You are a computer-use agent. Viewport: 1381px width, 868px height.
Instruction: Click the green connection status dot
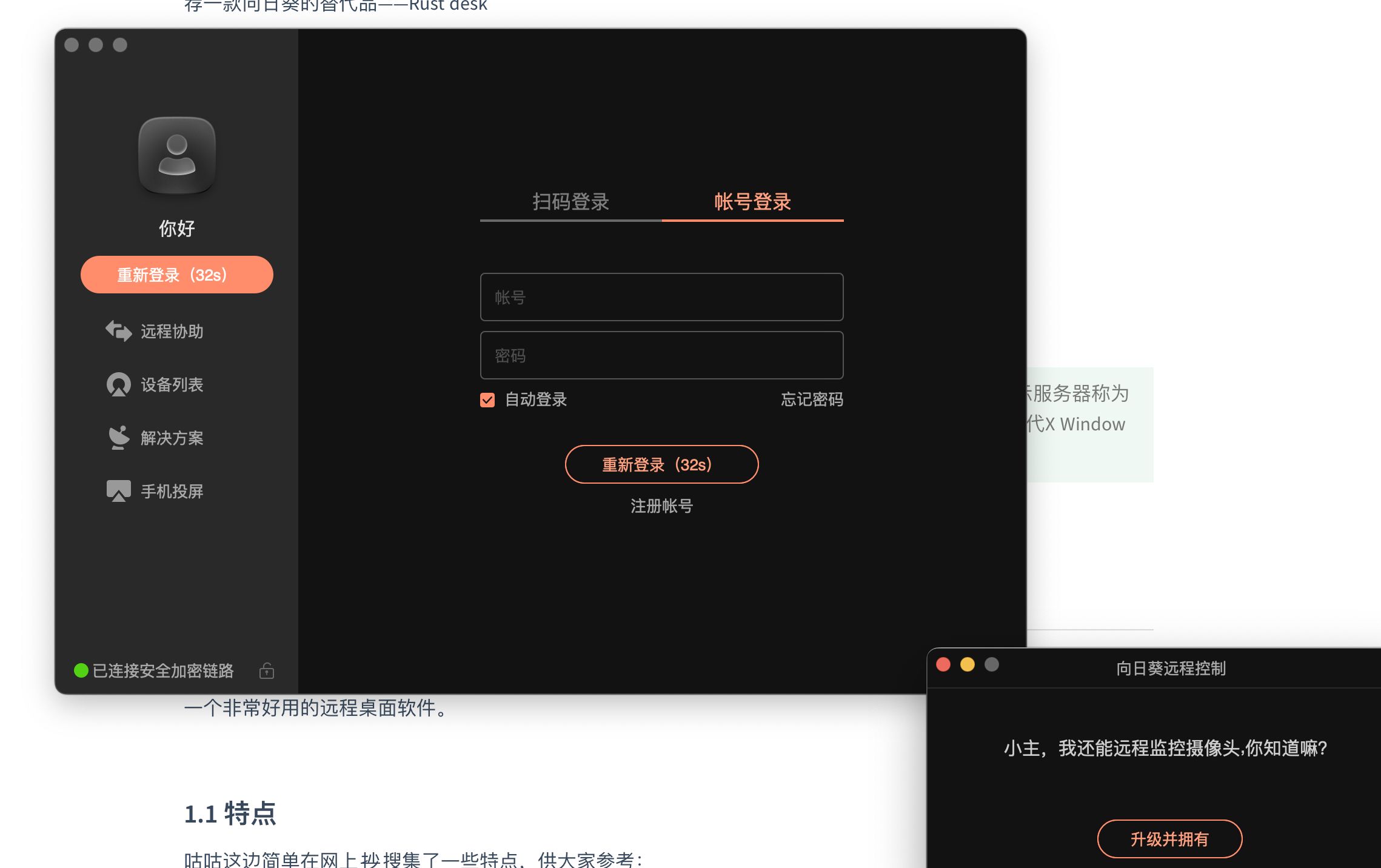[81, 670]
